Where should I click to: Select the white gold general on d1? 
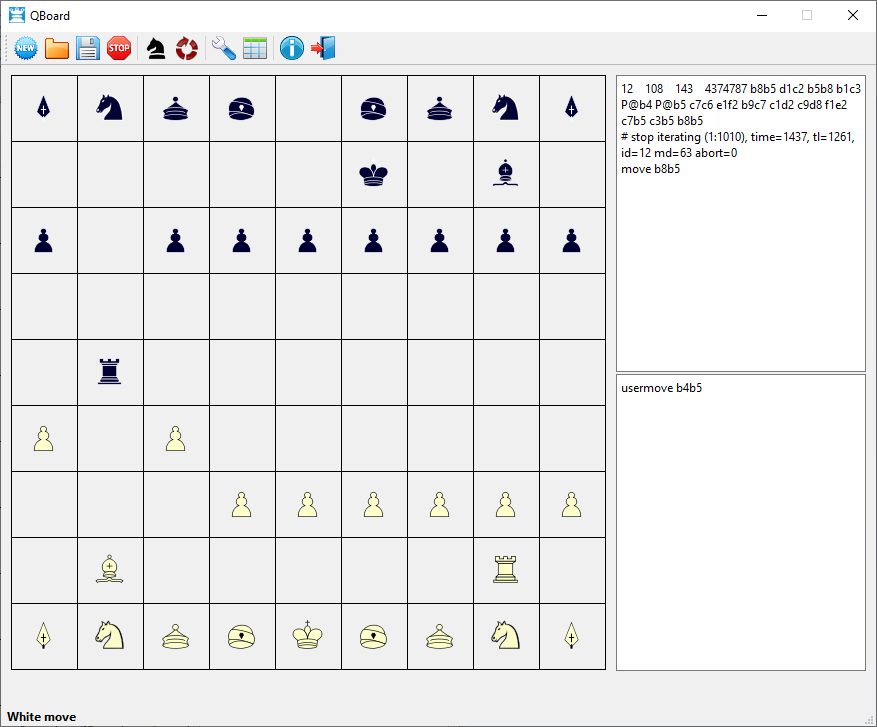click(242, 637)
